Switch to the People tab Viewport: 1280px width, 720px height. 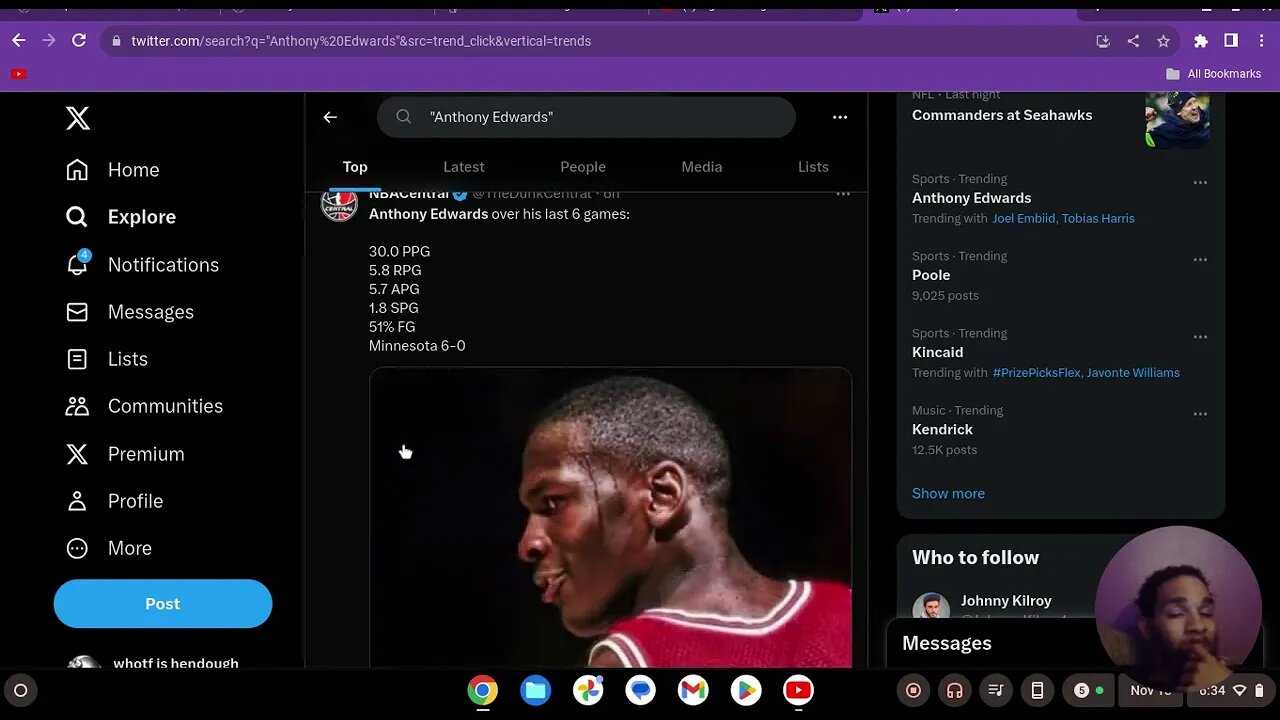coord(583,167)
